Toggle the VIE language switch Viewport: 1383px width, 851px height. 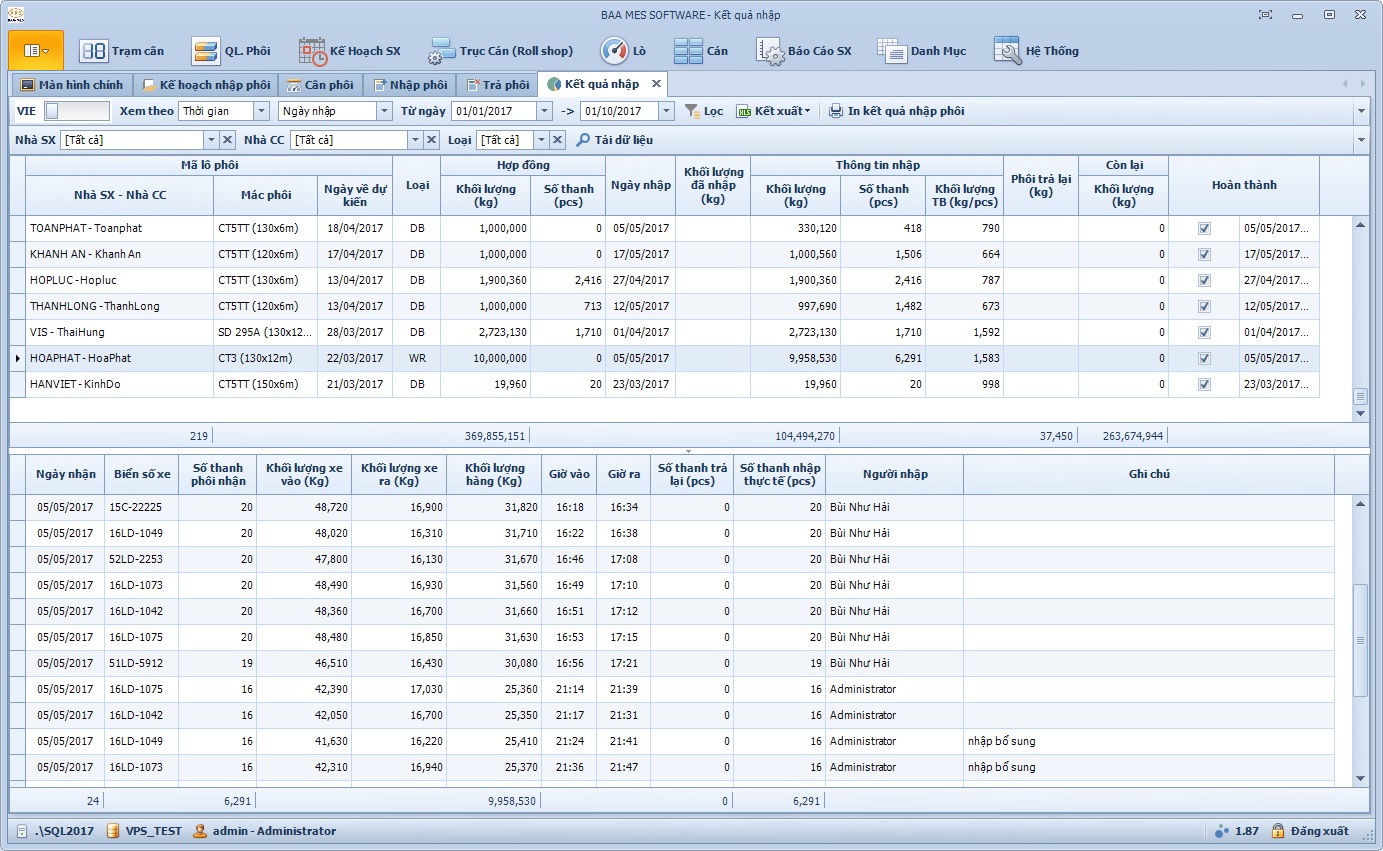[x=76, y=111]
